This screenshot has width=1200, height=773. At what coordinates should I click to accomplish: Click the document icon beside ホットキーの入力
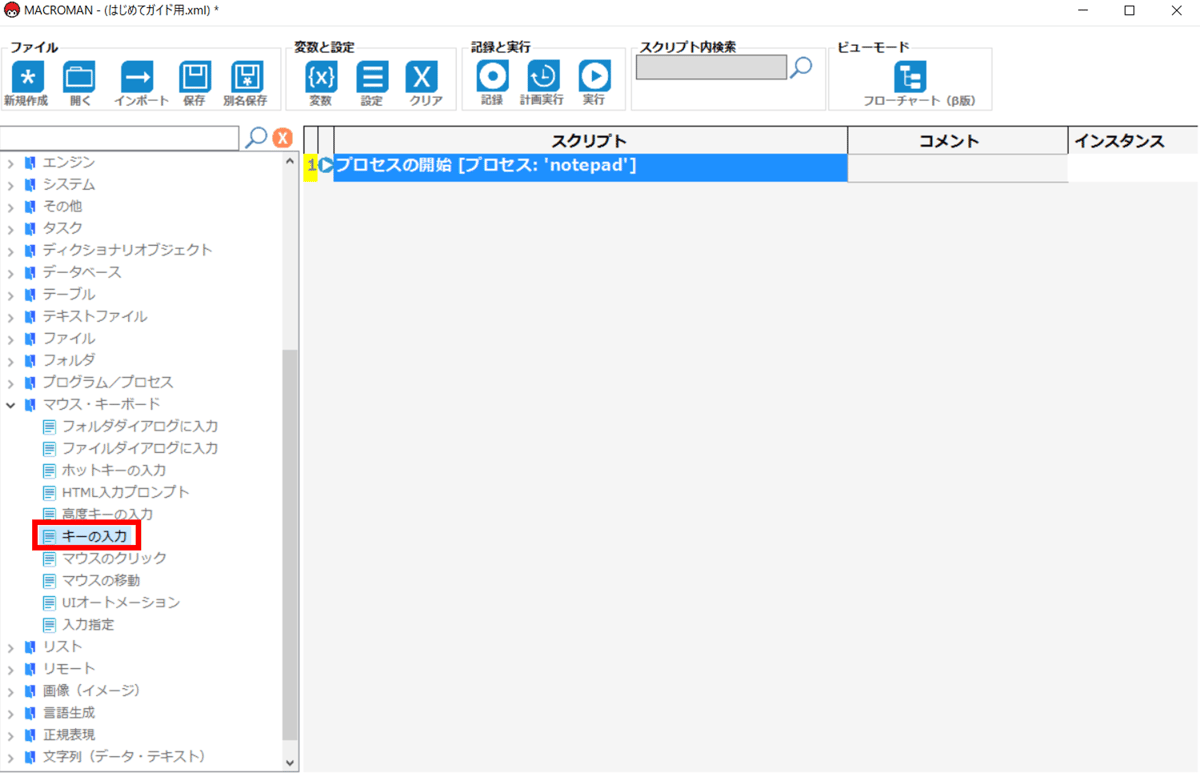49,470
